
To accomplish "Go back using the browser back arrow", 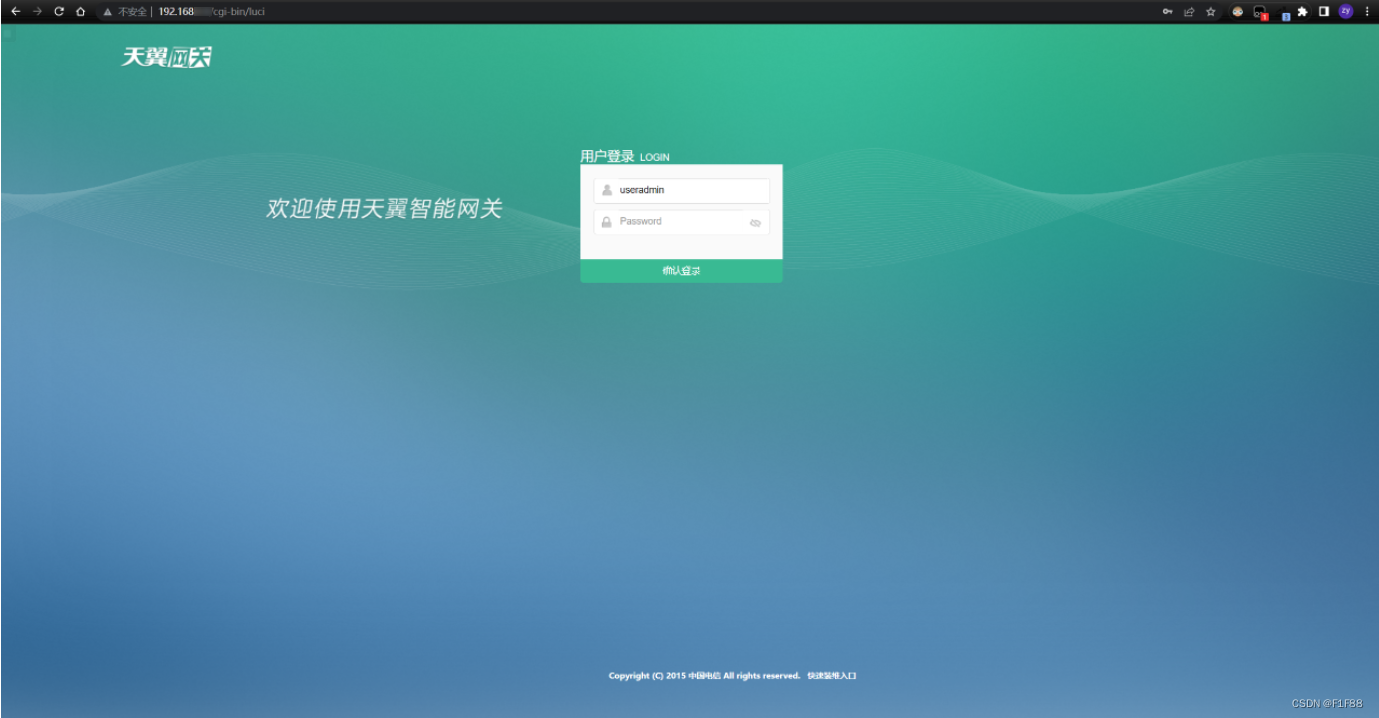I will coord(16,12).
